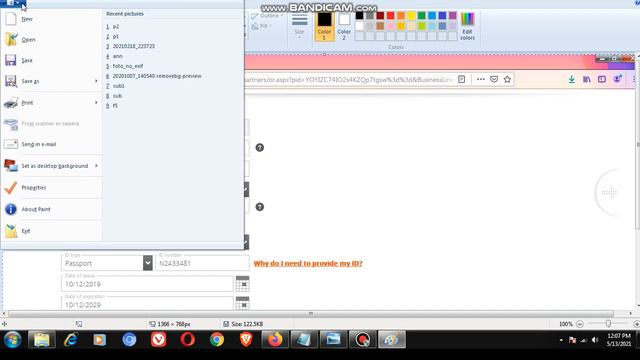This screenshot has width=640, height=360.
Task: Click the volume speaker tray icon
Action: point(595,340)
